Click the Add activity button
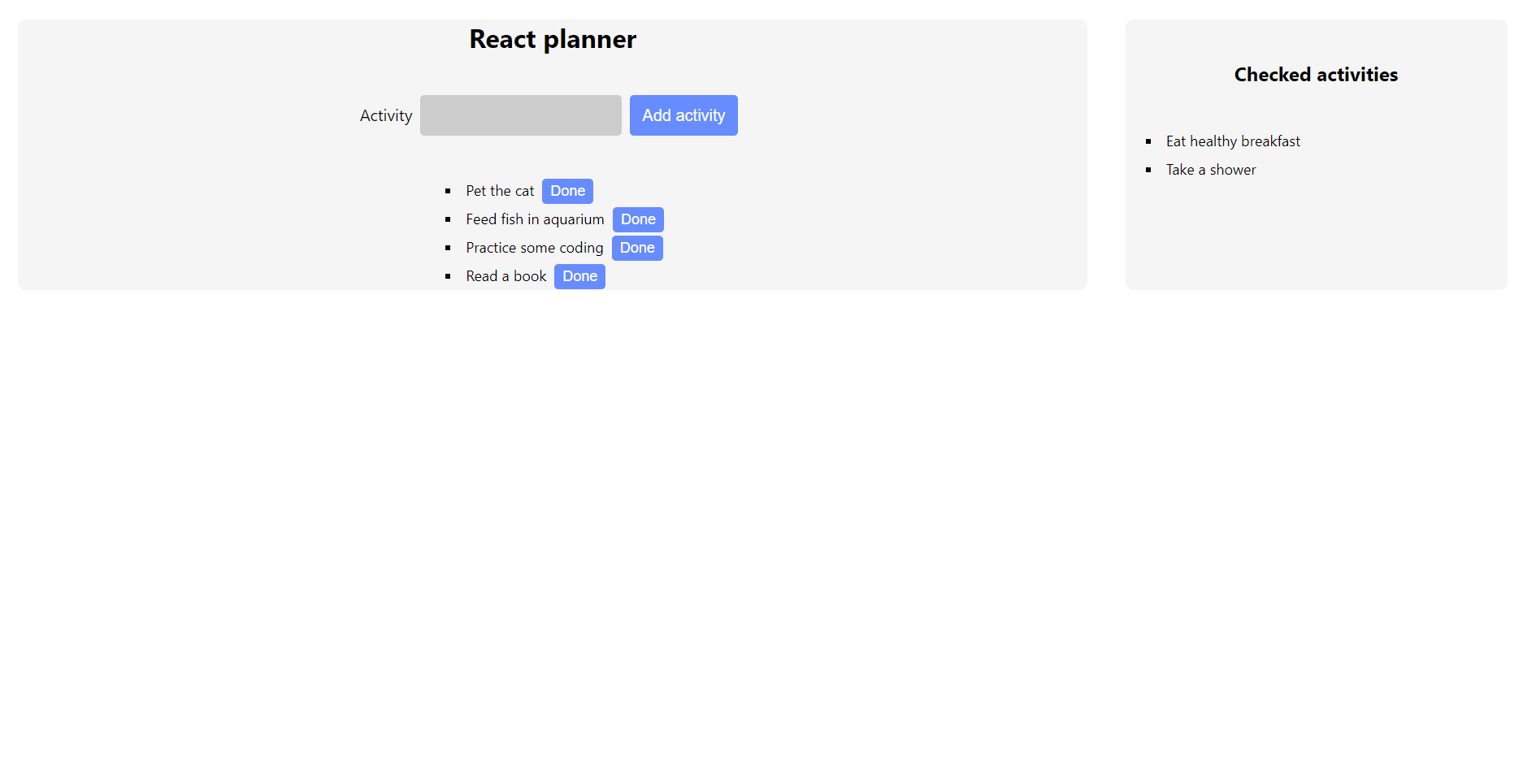 click(683, 115)
